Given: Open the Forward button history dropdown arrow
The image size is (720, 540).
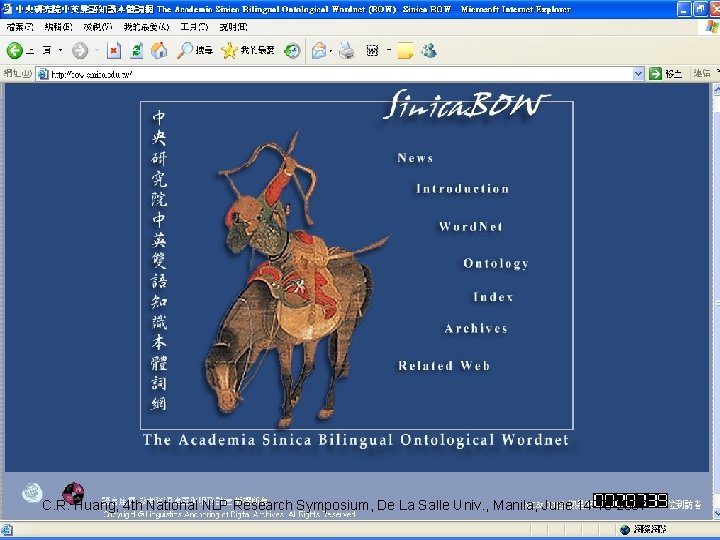Looking at the screenshot, I should [x=96, y=50].
